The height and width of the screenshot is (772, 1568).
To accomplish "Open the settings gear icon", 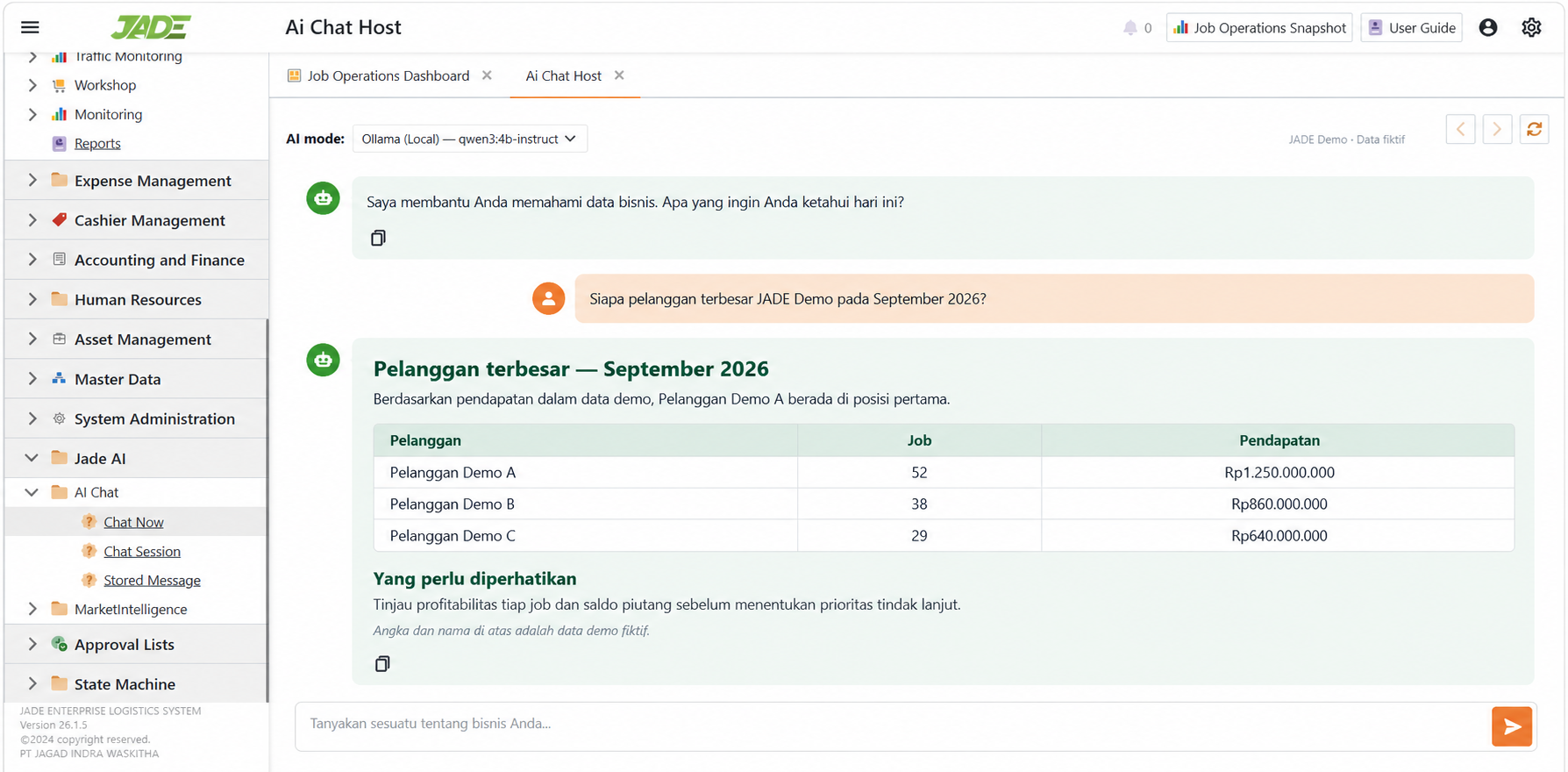I will (1531, 27).
